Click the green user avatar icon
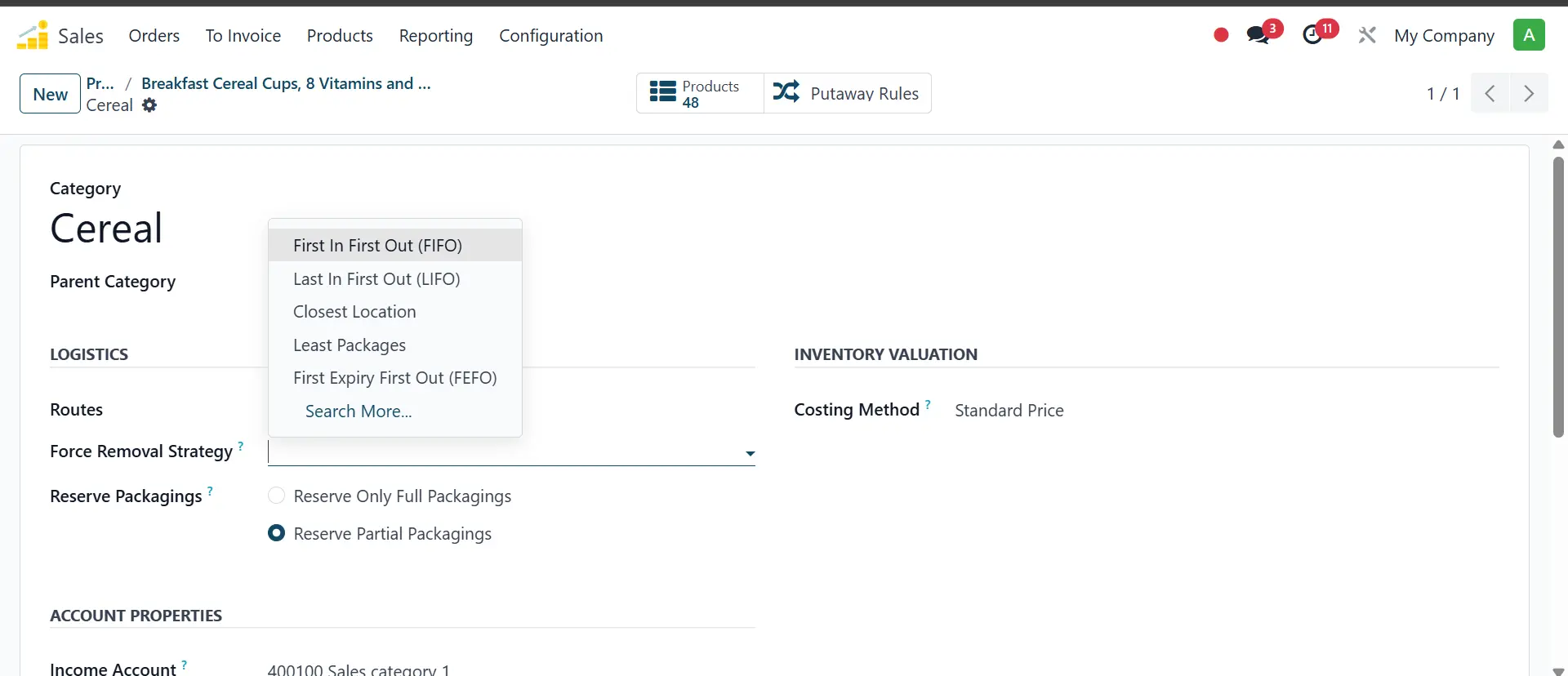This screenshot has width=1568, height=676. coord(1529,35)
